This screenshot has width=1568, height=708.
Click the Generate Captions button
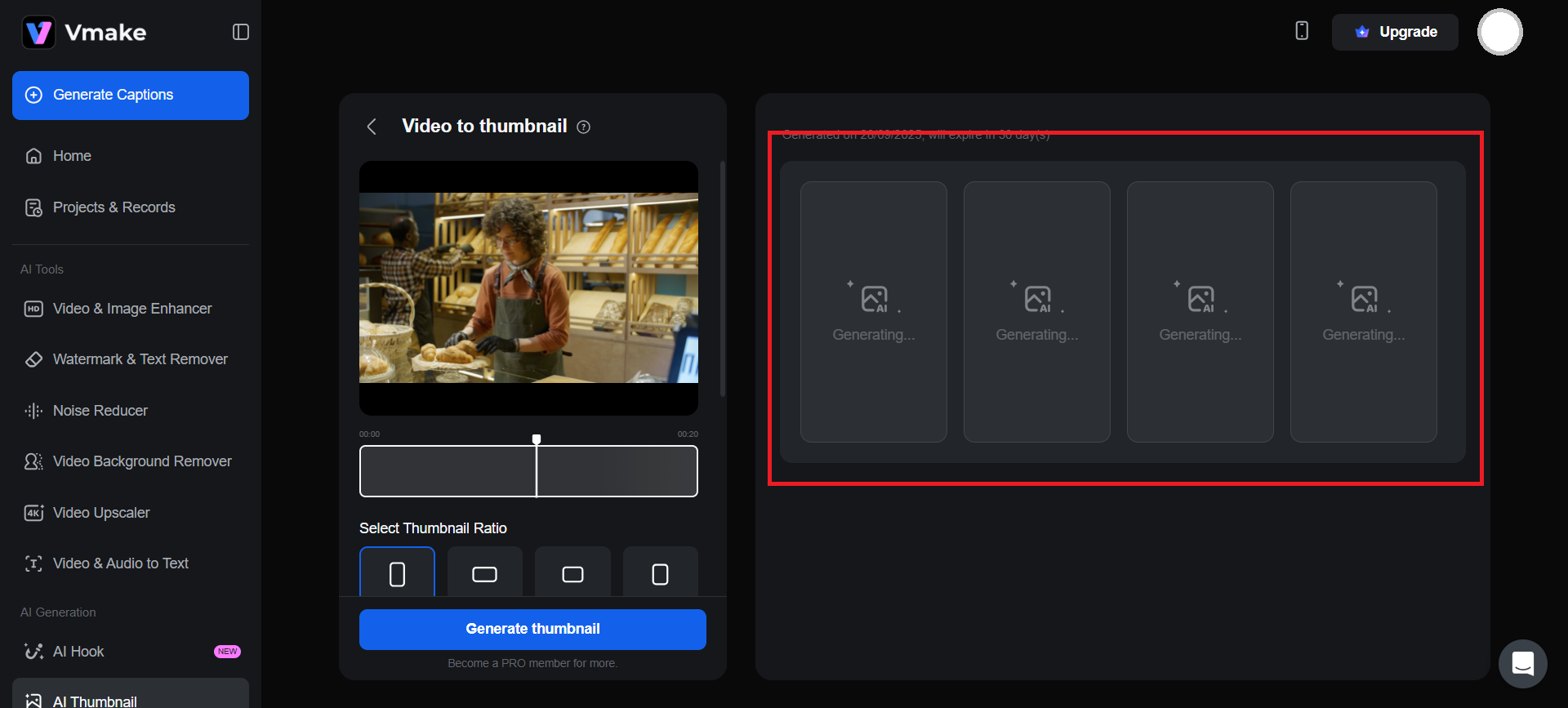pyautogui.click(x=131, y=95)
